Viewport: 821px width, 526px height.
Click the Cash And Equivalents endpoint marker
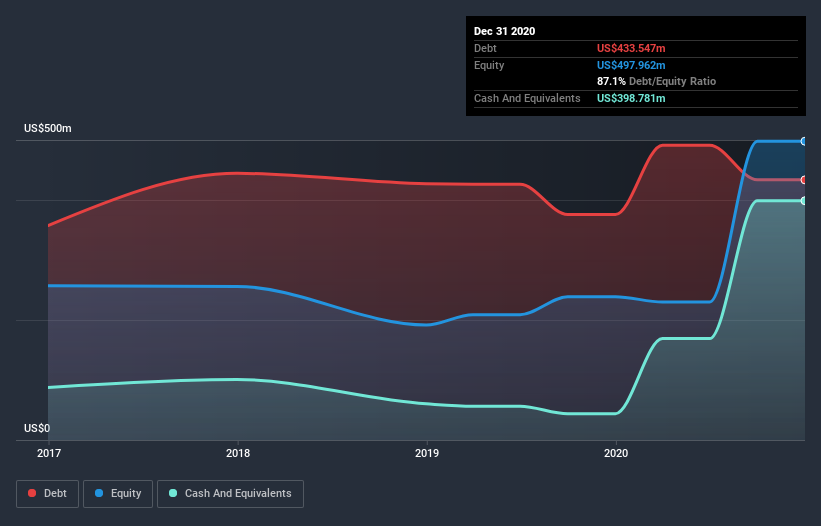[x=804, y=200]
